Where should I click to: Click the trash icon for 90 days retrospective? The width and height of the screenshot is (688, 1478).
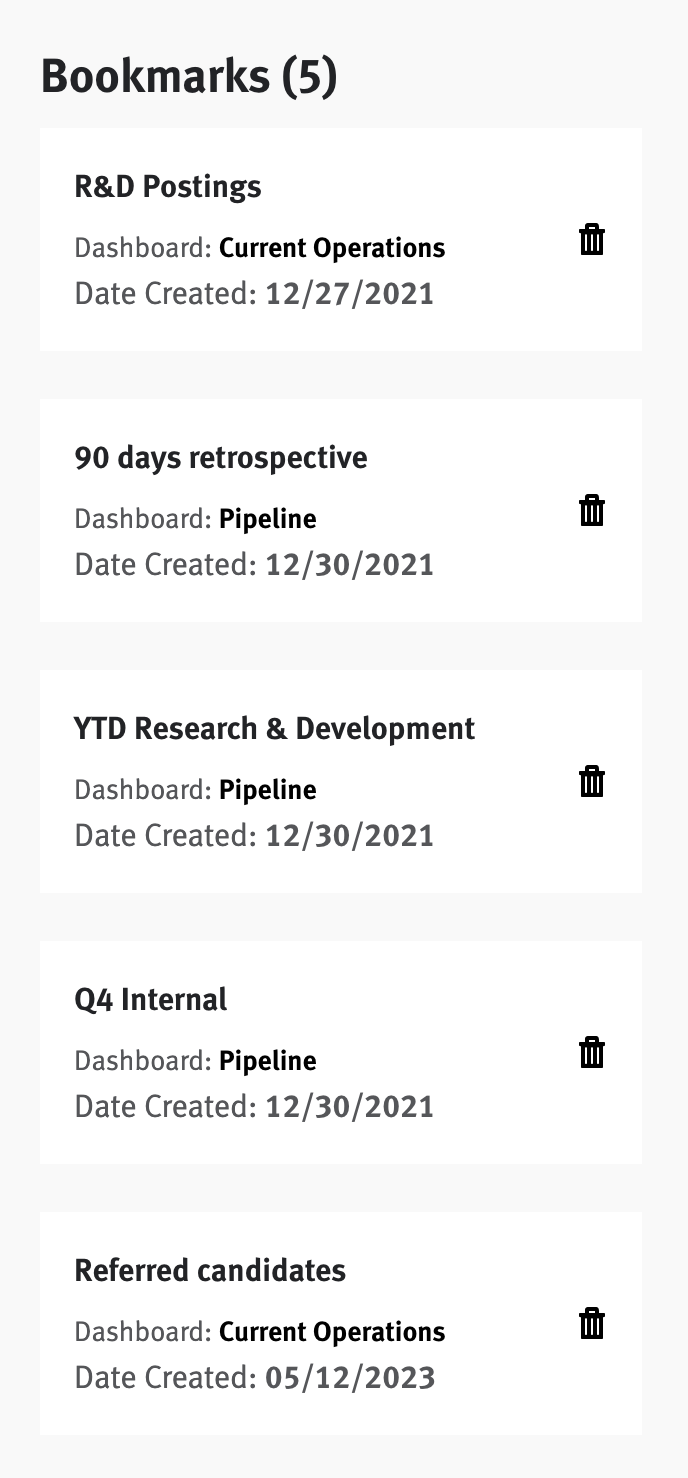[591, 511]
